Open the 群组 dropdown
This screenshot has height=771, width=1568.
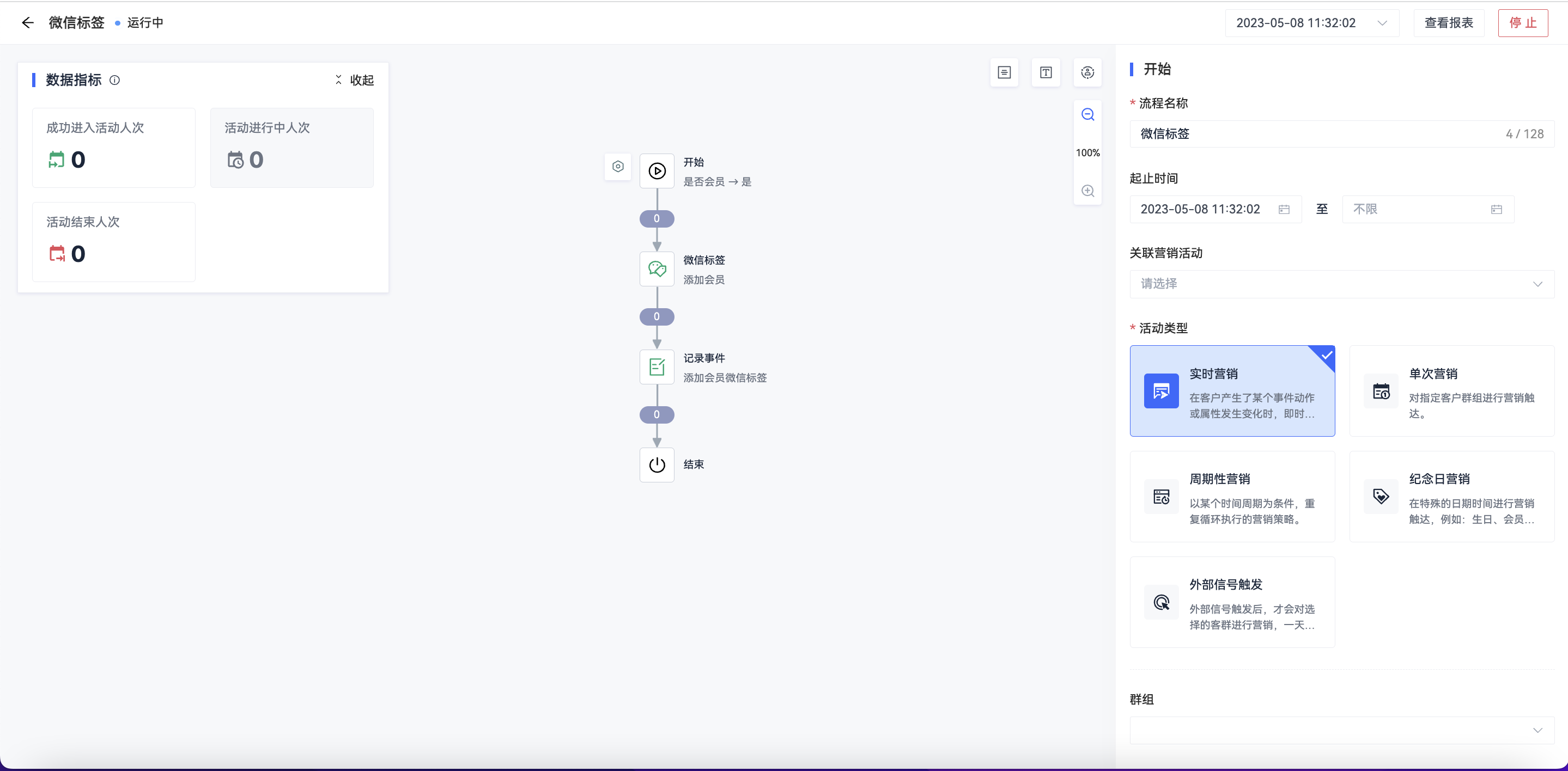(1341, 730)
